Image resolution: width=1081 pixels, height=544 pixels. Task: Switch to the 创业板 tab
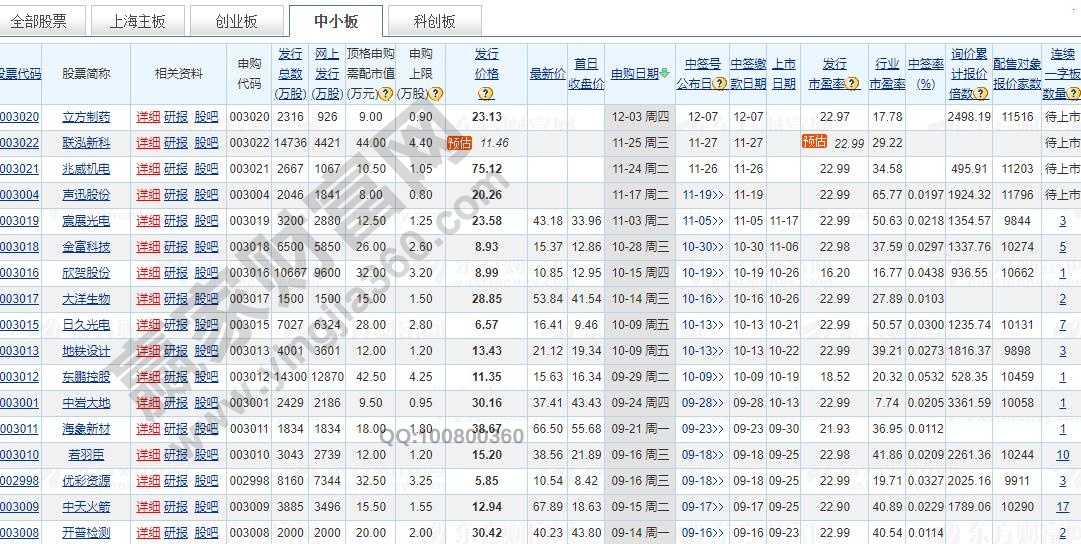[236, 21]
